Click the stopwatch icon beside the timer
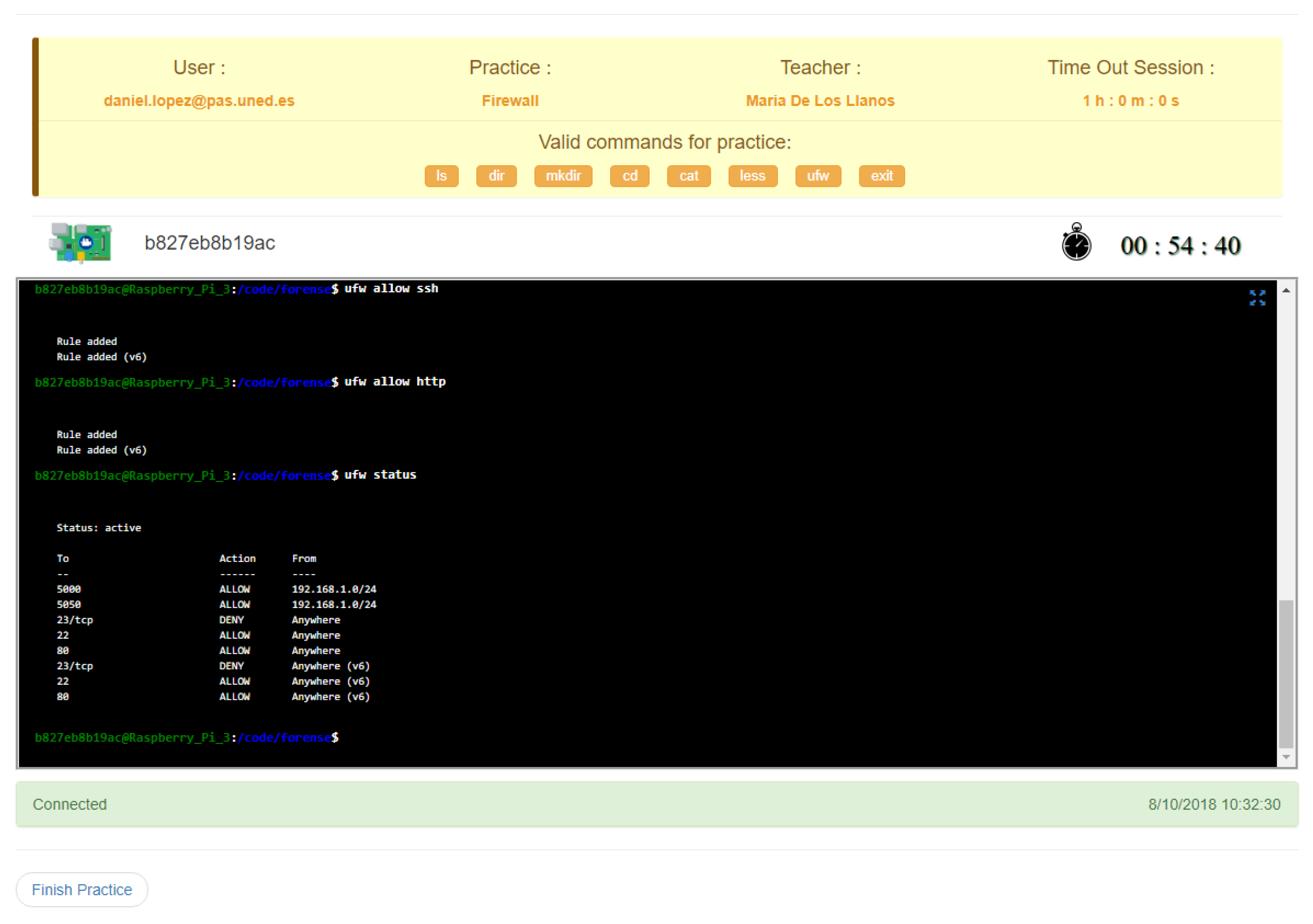The image size is (1313, 924). tap(1076, 242)
